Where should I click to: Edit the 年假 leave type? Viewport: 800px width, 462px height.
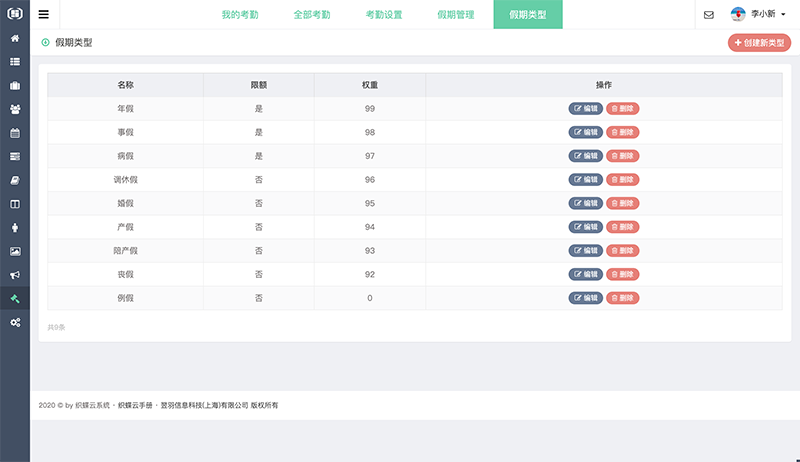(x=586, y=108)
